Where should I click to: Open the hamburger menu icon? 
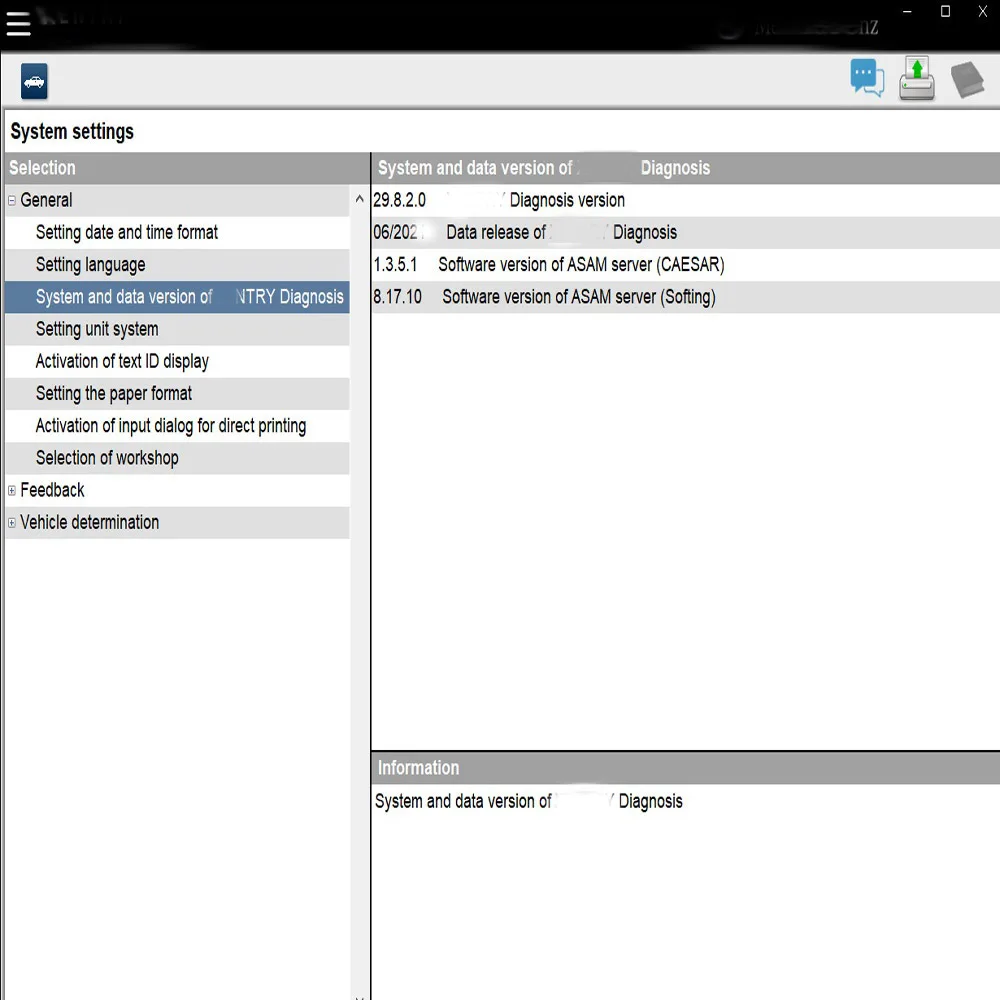click(18, 23)
